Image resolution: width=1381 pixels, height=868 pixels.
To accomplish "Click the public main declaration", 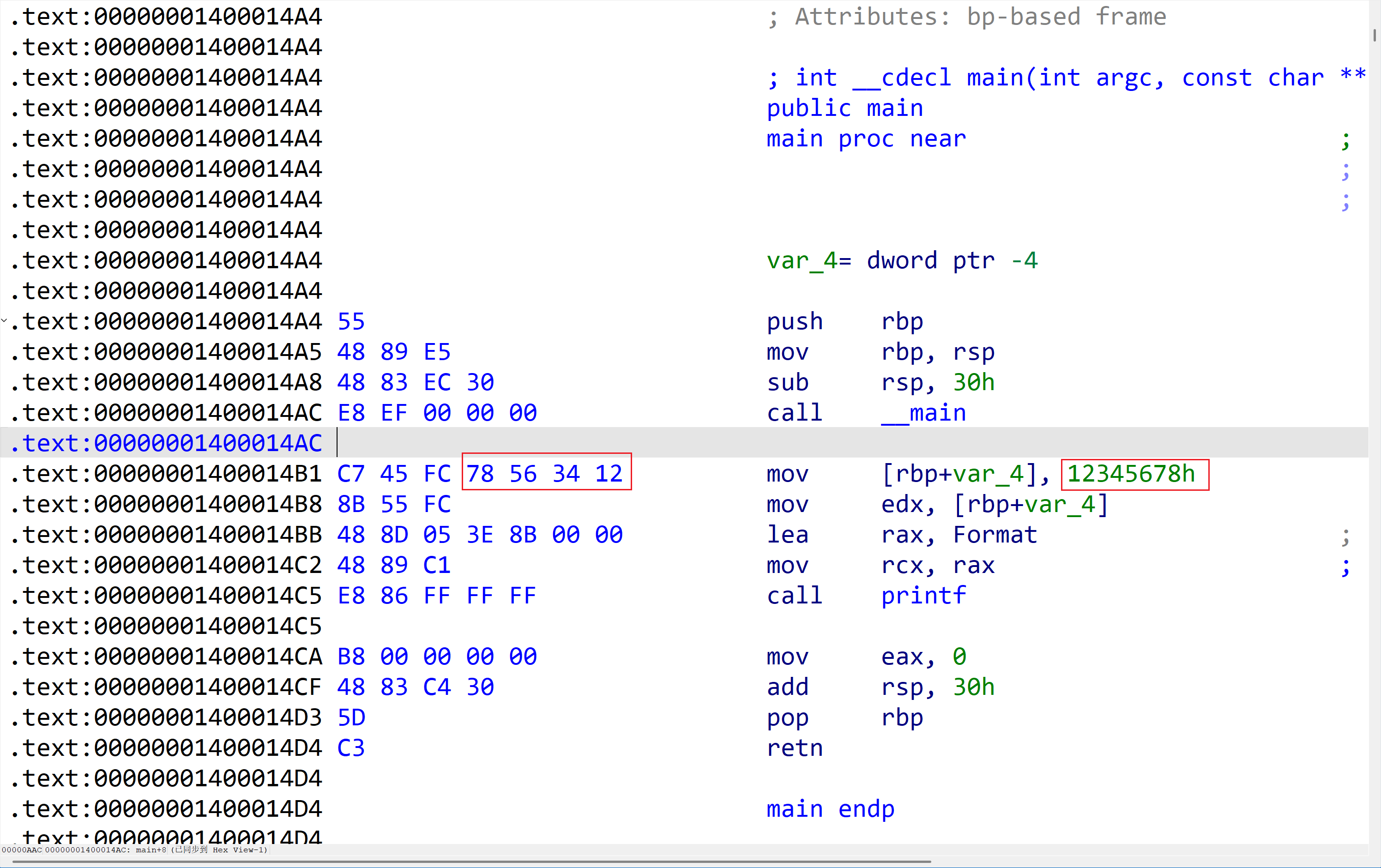I will (x=845, y=108).
